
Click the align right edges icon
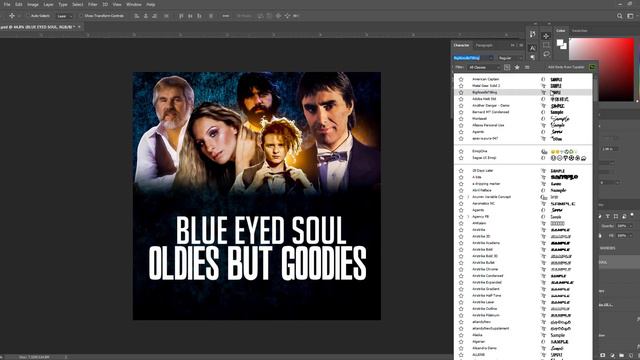pos(155,16)
